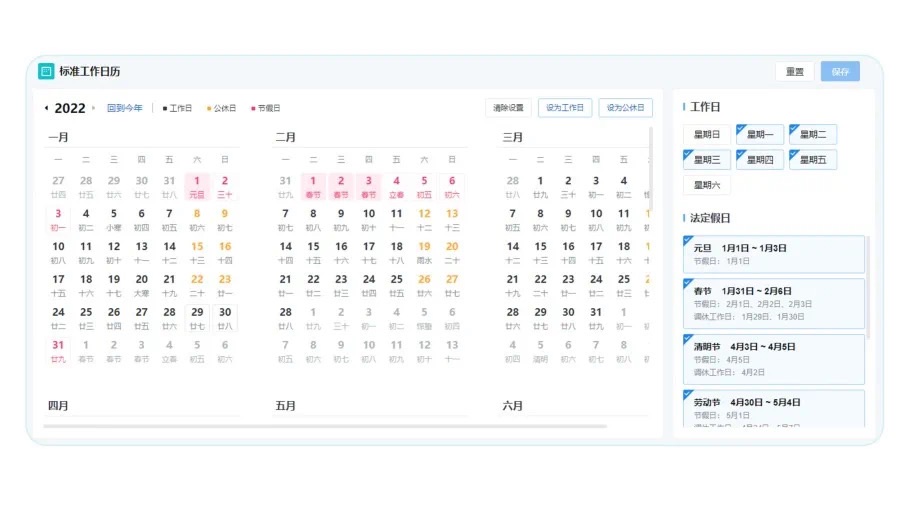Select February 1 春节 in 二月
913x511 pixels.
[313, 187]
